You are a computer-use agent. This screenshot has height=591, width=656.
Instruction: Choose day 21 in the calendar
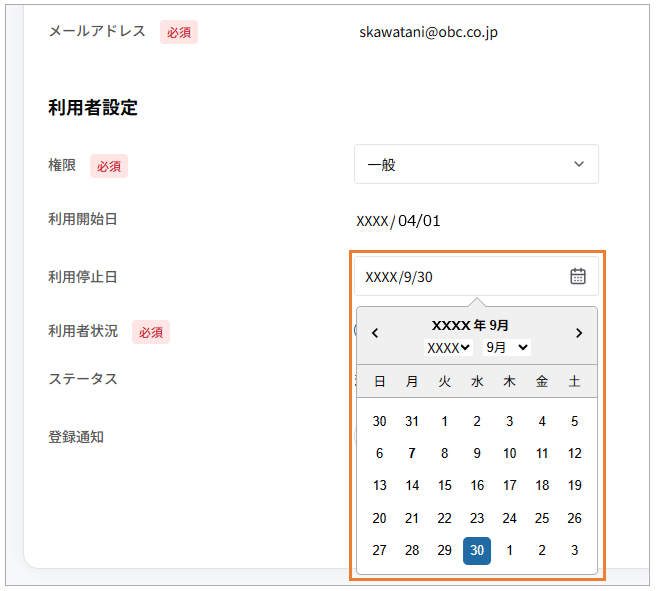click(x=412, y=518)
